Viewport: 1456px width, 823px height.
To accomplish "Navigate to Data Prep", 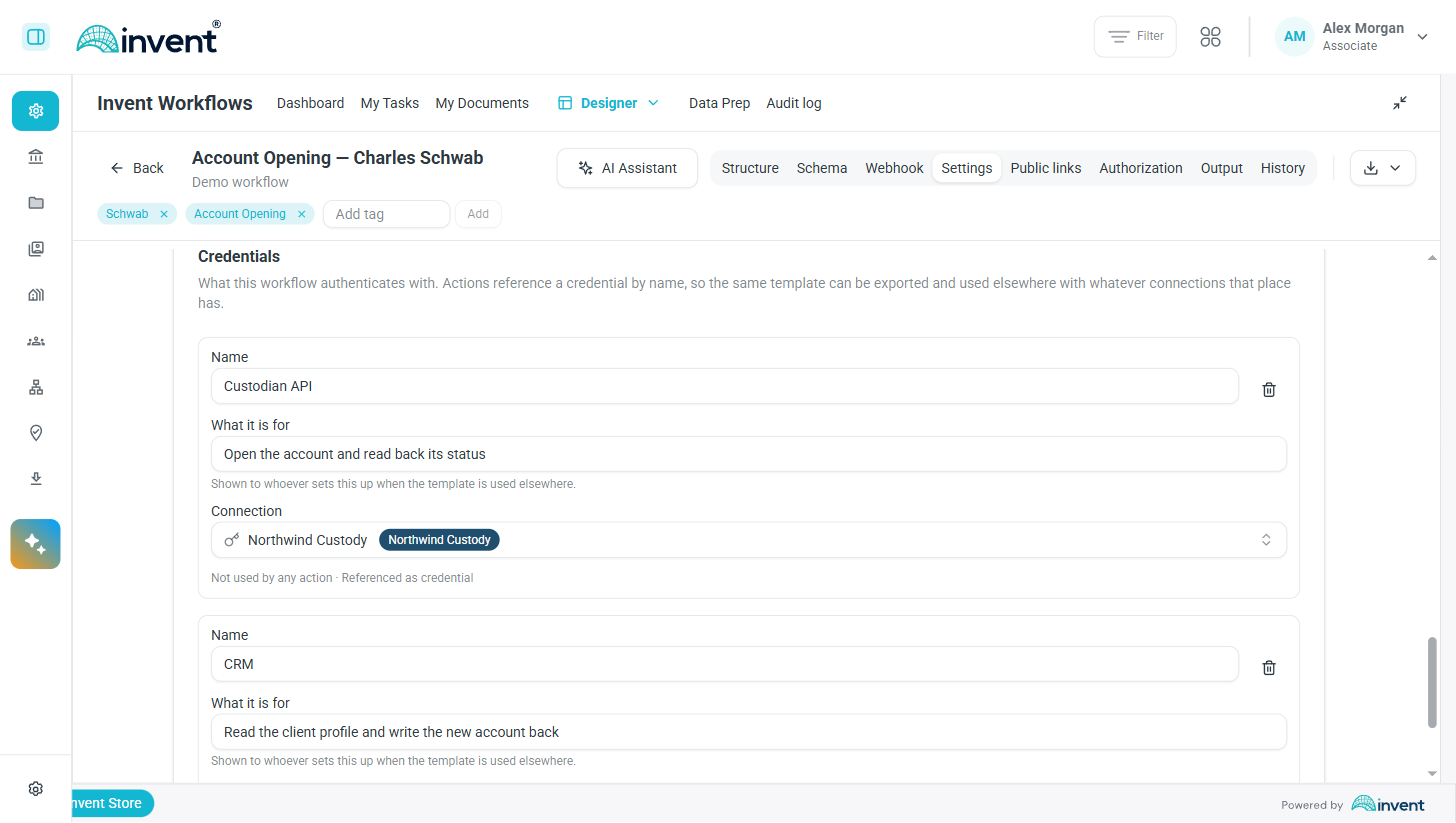I will (719, 103).
